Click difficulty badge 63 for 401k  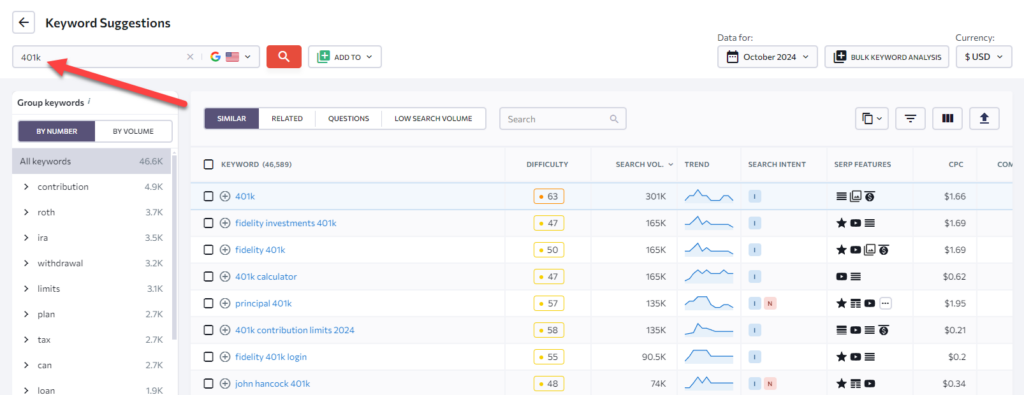(x=549, y=197)
